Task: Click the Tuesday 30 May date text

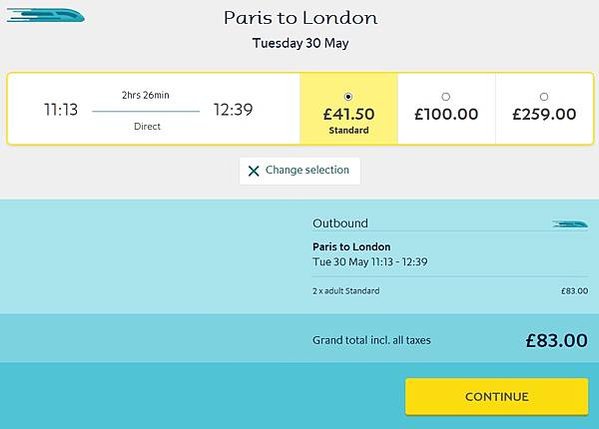Action: (300, 43)
